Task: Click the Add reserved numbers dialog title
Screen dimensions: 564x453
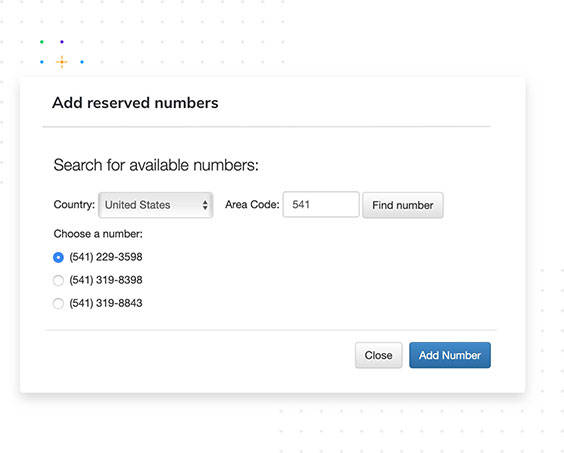Action: click(135, 103)
